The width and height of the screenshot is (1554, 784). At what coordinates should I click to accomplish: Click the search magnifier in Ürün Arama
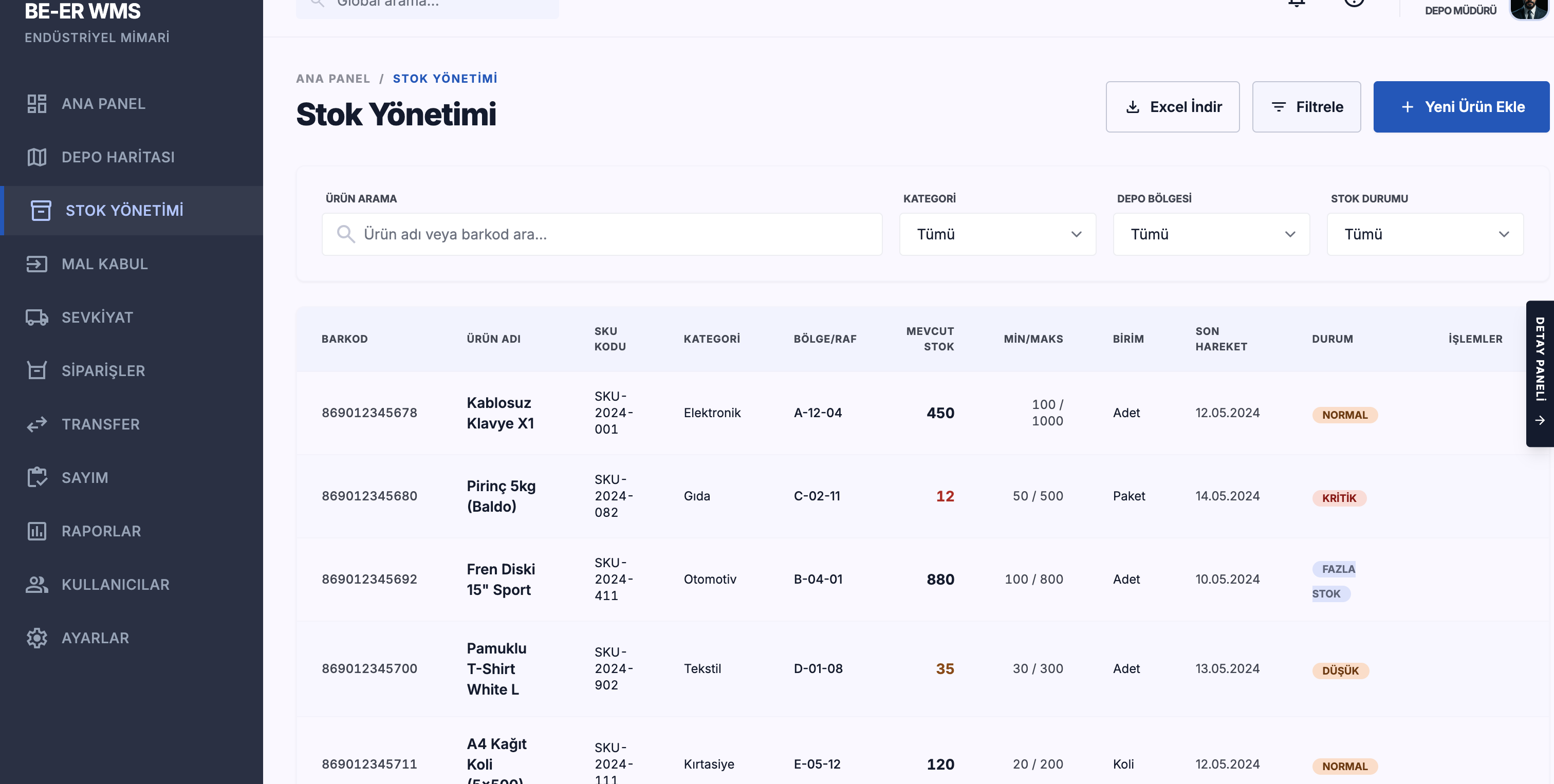point(346,234)
